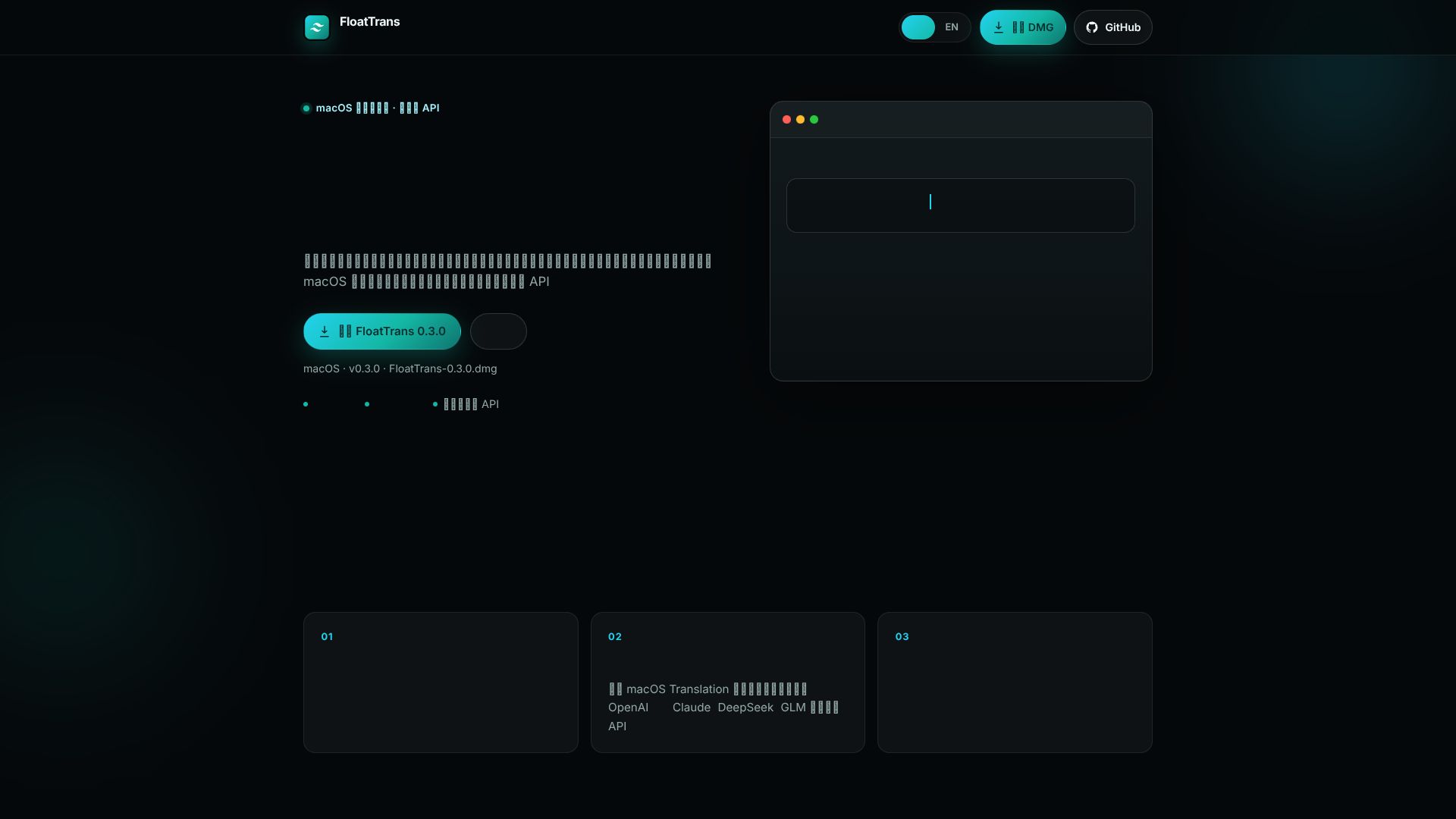Open the FloatTrans brand name link
The height and width of the screenshot is (819, 1456).
click(x=369, y=21)
